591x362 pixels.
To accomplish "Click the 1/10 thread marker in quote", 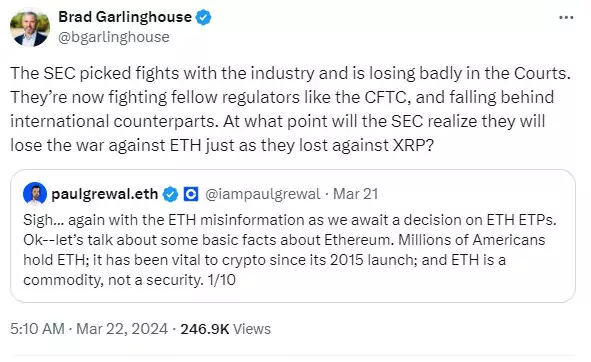I will click(221, 280).
